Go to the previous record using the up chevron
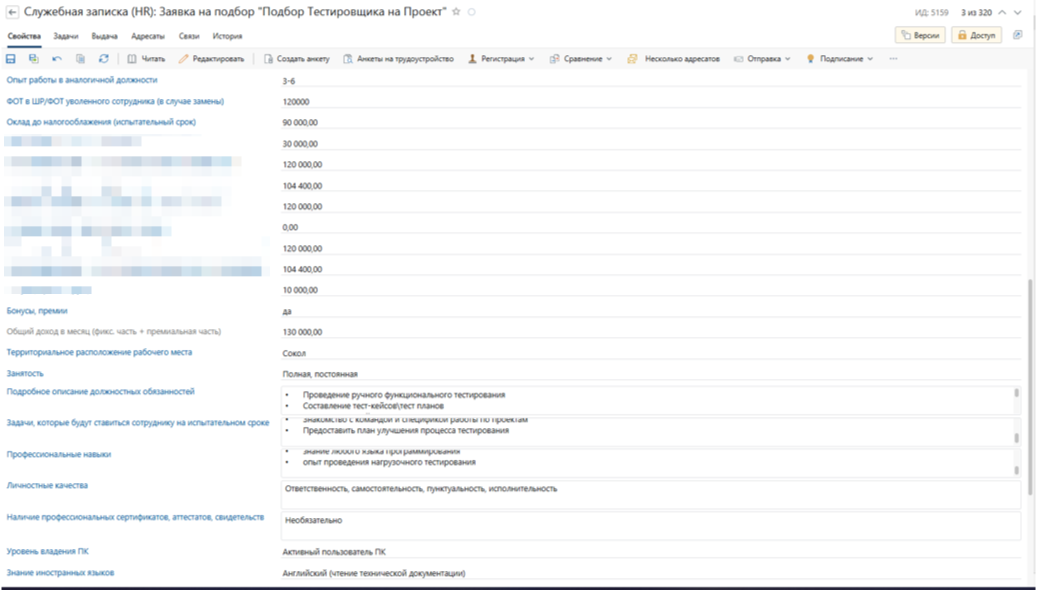 [x=1003, y=12]
